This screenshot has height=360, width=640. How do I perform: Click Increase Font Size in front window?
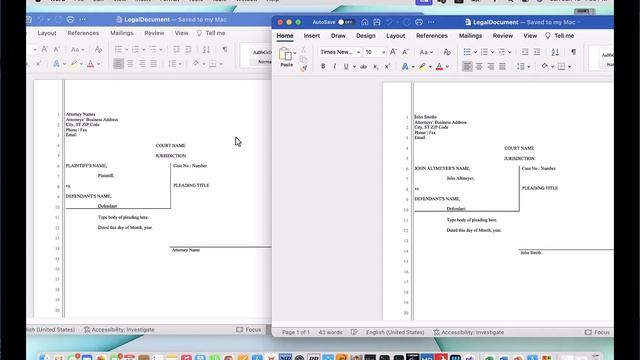(393, 52)
